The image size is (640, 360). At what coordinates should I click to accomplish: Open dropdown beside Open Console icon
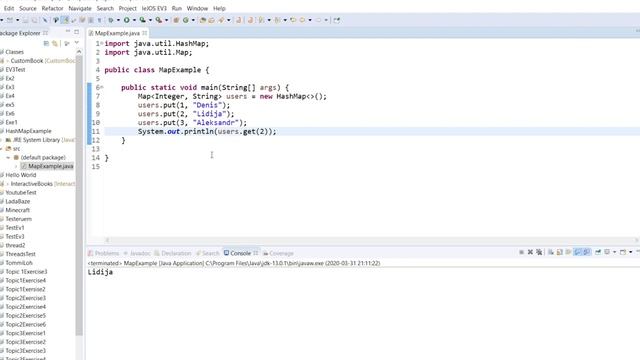(x=631, y=252)
